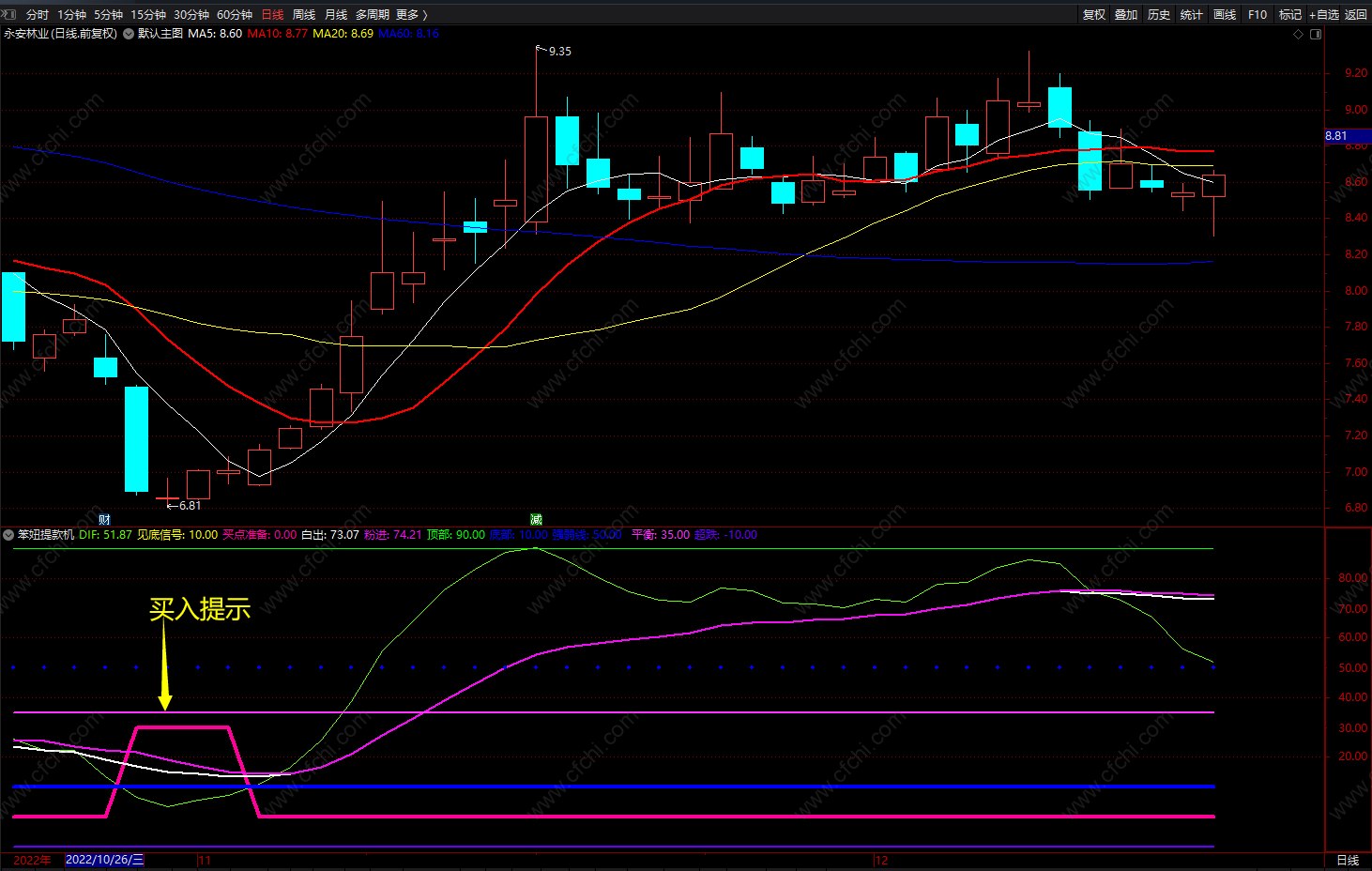
Task: Click the 统计 statistics button
Action: 1192,15
